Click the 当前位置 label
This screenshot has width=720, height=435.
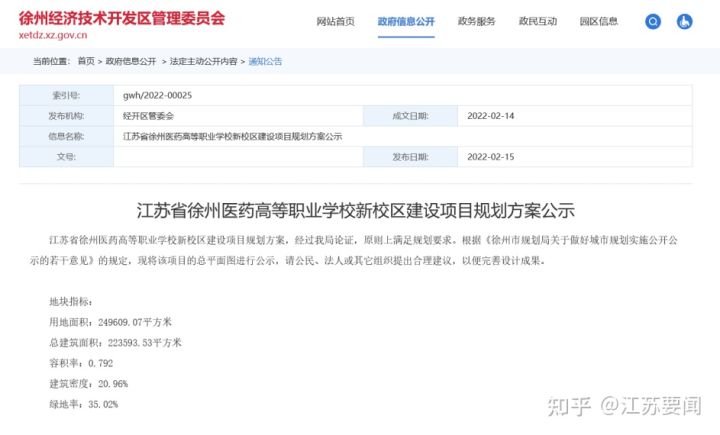coord(51,61)
